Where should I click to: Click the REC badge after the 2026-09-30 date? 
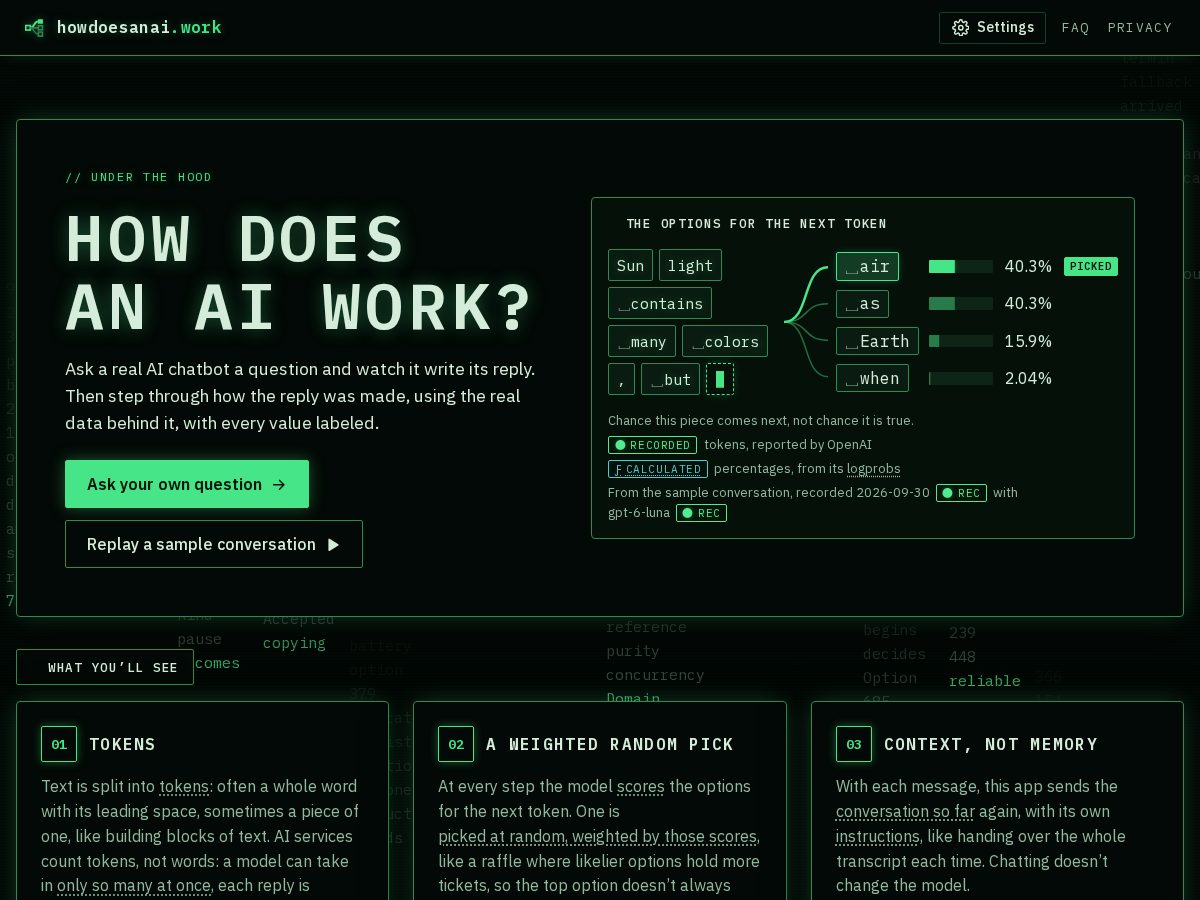coord(961,493)
